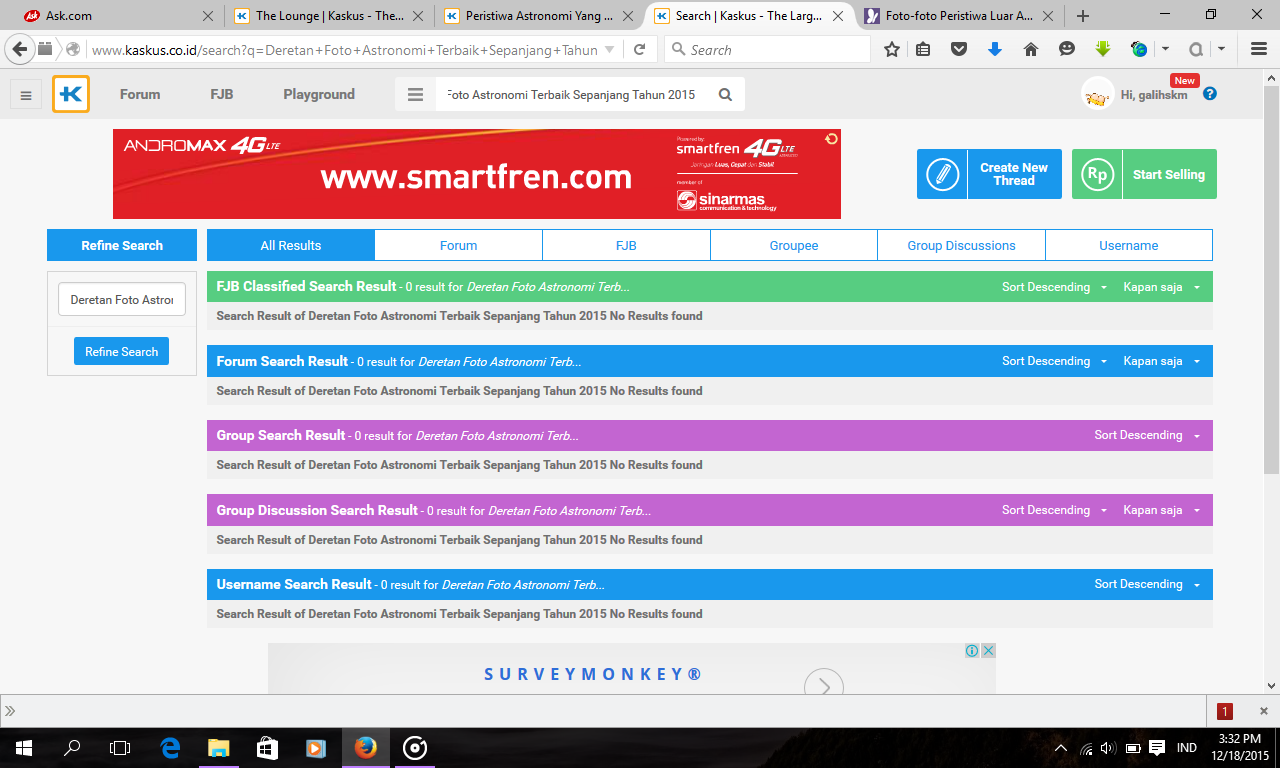Switch to the Group Discussions tab
Viewport: 1280px width, 768px height.
[961, 245]
